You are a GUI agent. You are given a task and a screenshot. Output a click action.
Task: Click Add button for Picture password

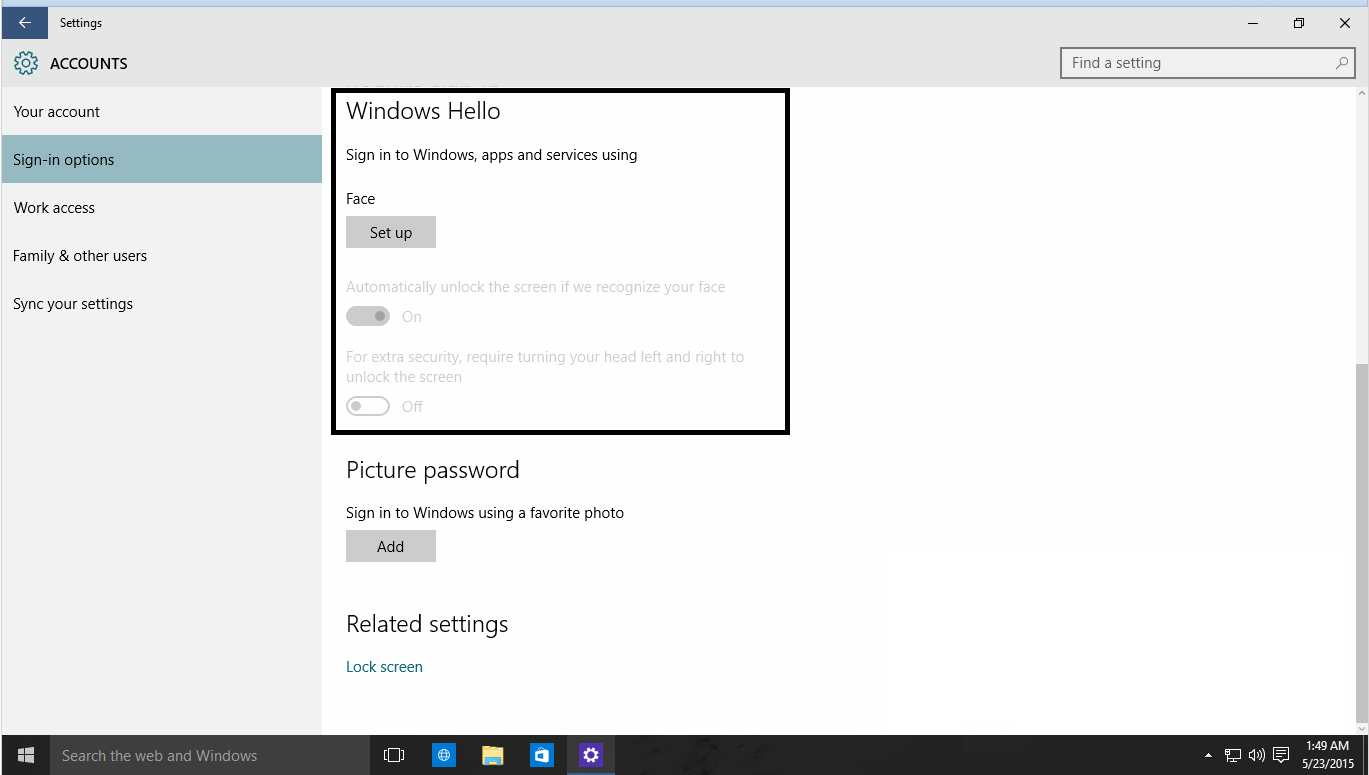391,547
